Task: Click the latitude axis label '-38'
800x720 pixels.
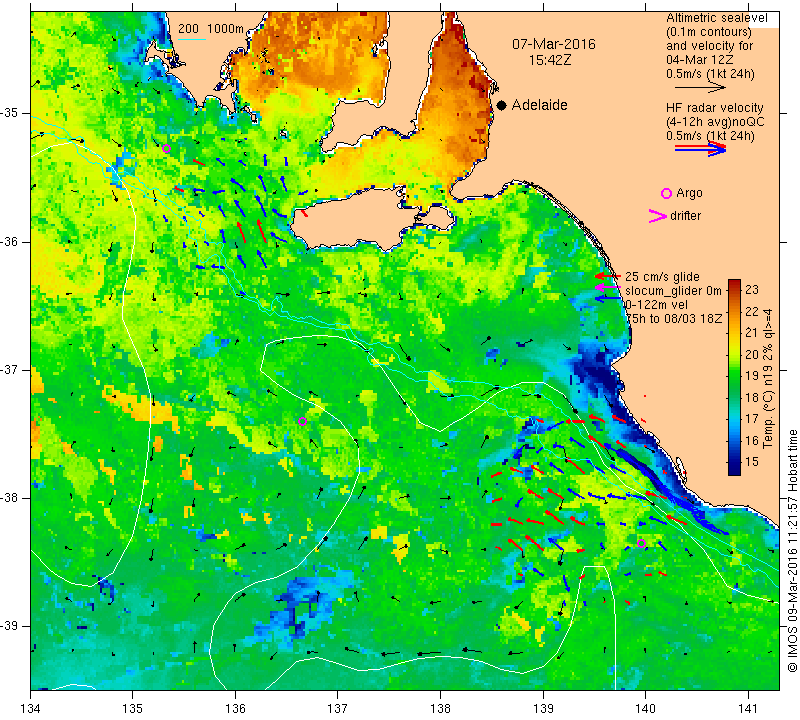Action: tap(10, 498)
